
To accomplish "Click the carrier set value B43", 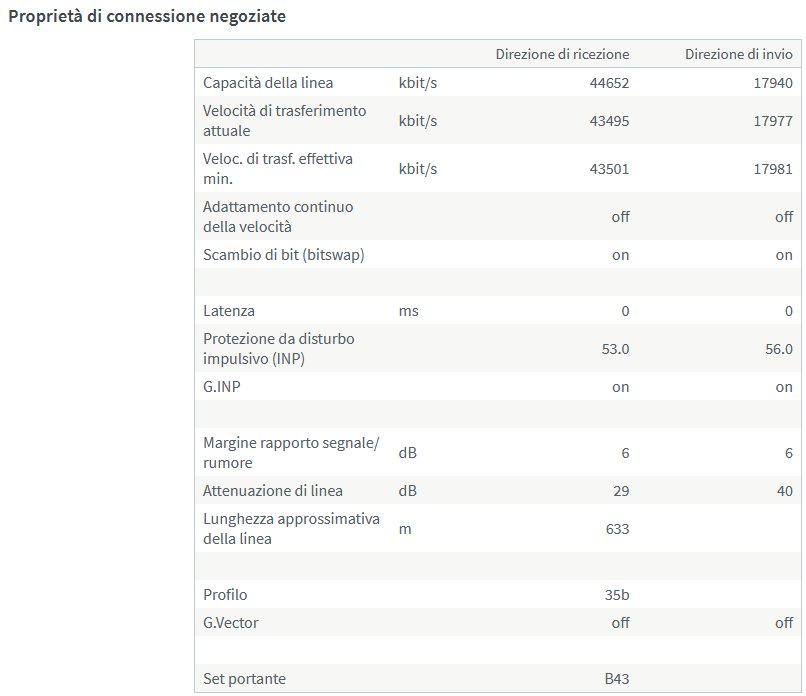I will point(616,679).
